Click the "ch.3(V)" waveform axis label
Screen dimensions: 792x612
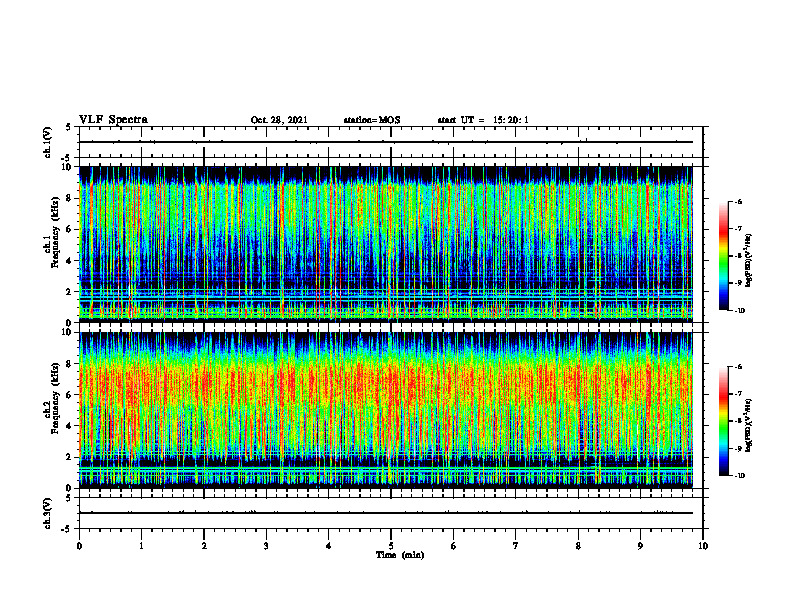pyautogui.click(x=48, y=513)
